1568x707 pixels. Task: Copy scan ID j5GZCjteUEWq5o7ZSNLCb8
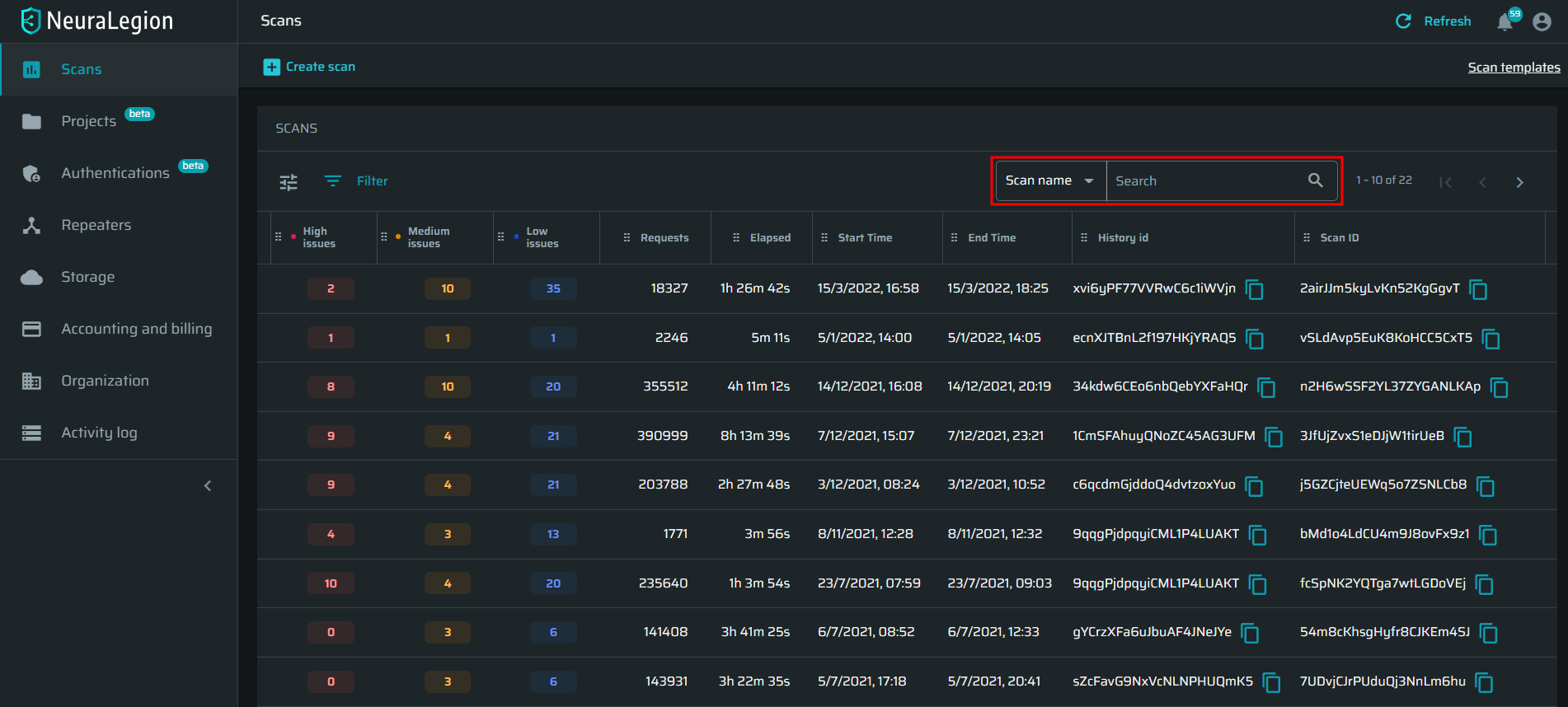[1486, 486]
